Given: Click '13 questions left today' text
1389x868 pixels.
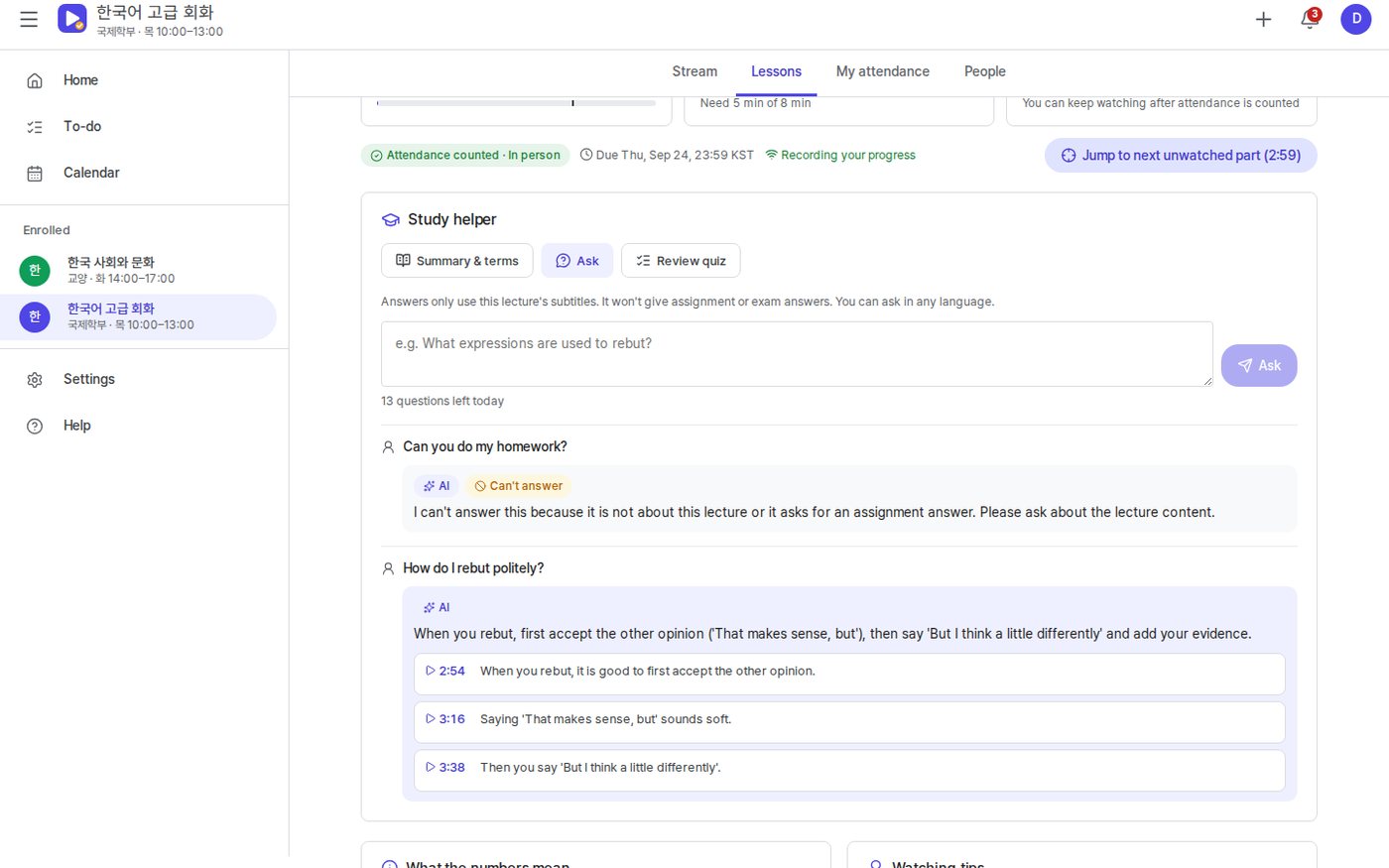Looking at the screenshot, I should pos(442,401).
